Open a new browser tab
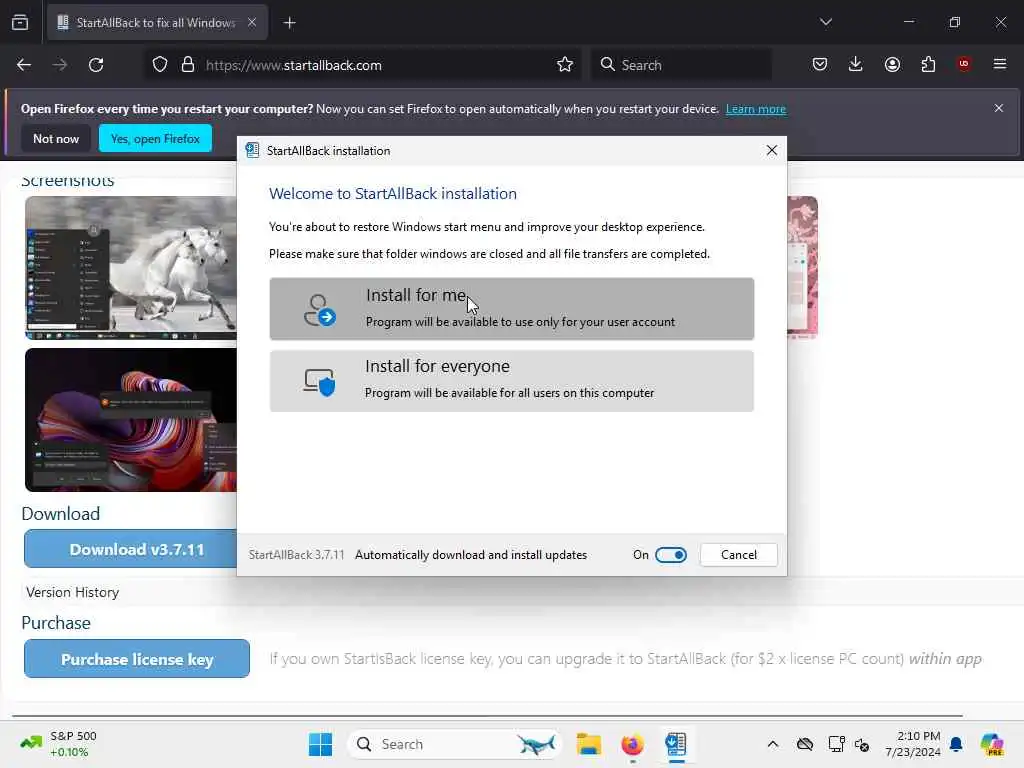This screenshot has height=768, width=1024. 289,23
